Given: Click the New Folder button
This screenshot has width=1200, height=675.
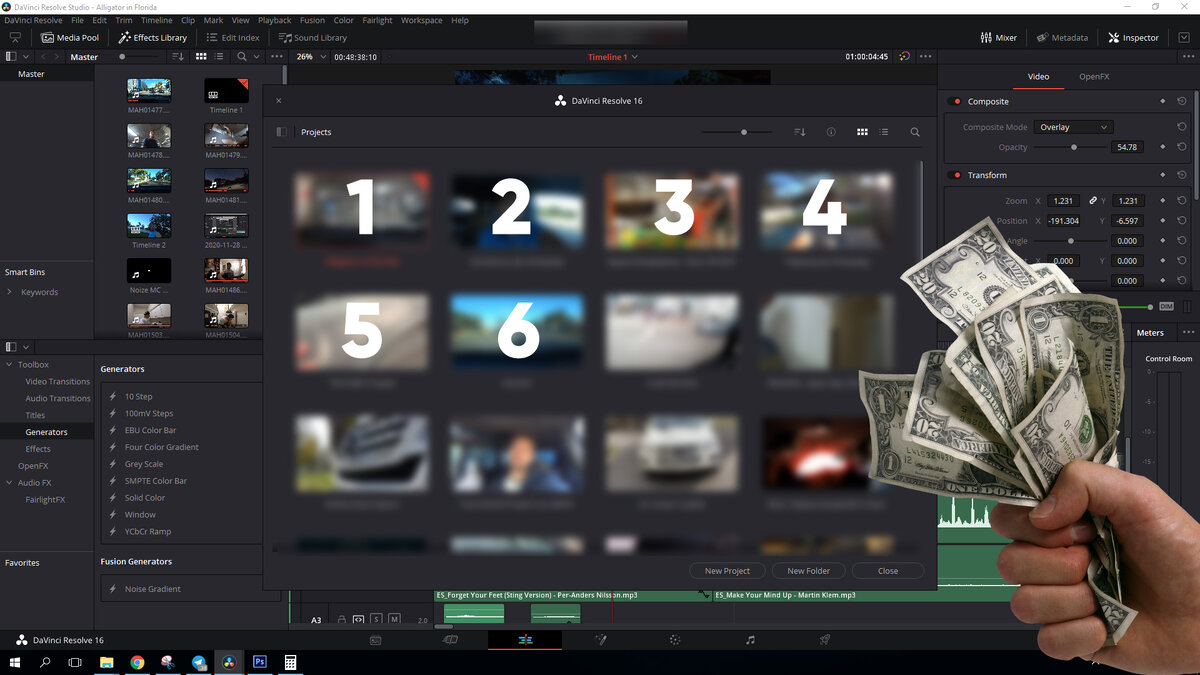Looking at the screenshot, I should tap(809, 571).
